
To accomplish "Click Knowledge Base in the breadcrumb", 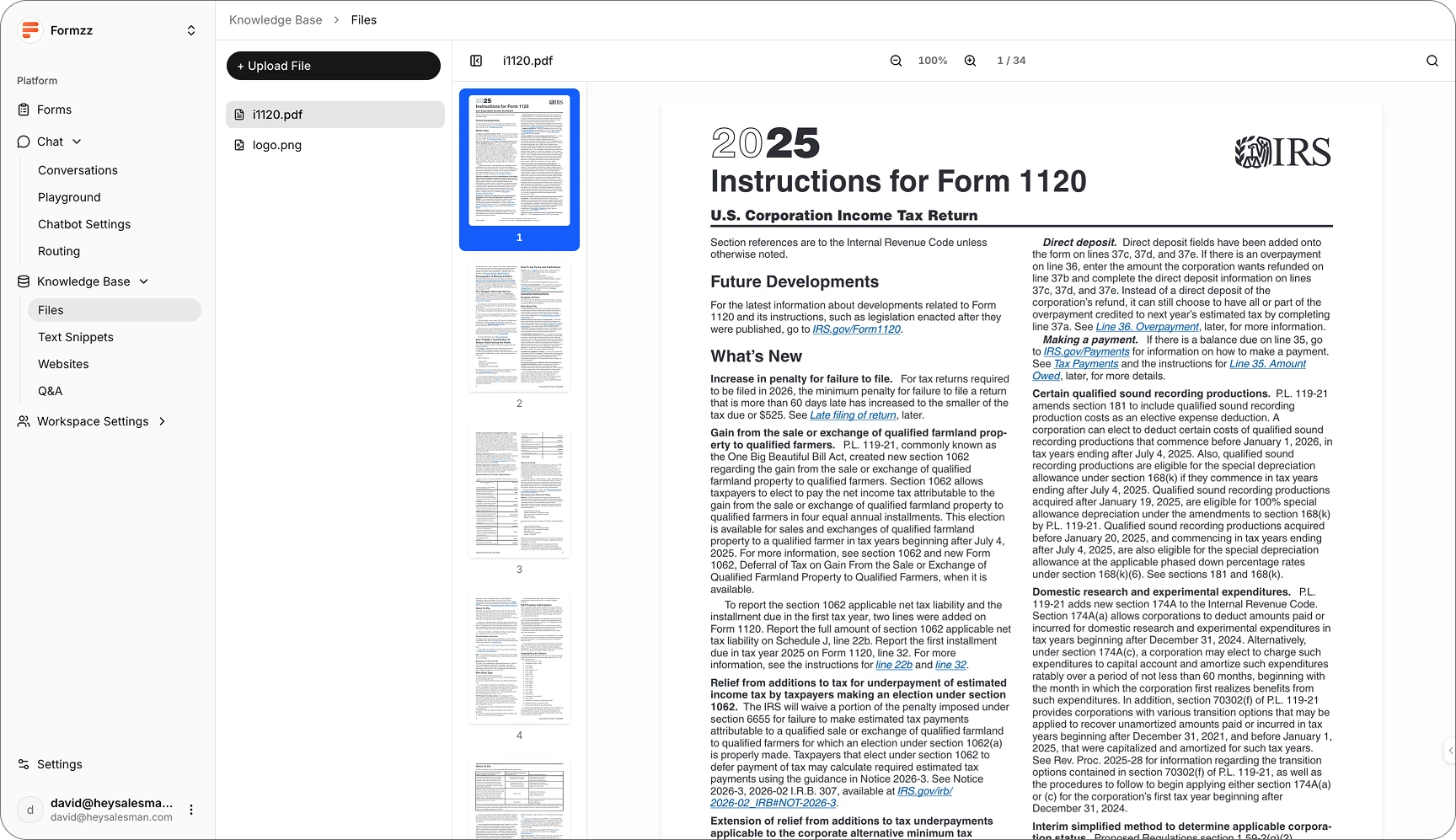I will pos(276,20).
